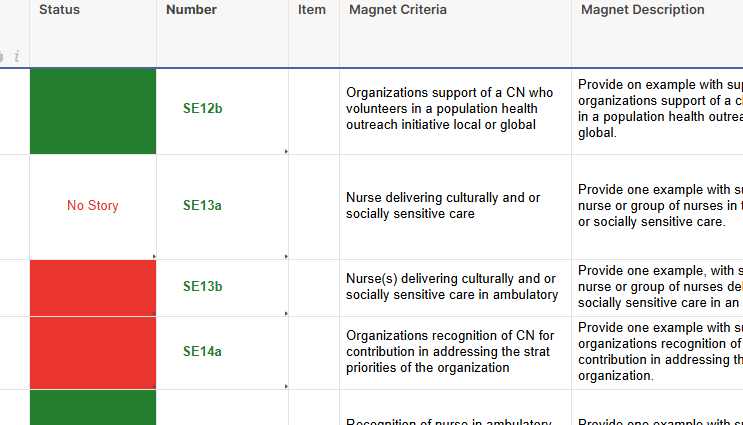This screenshot has height=425, width=743.
Task: Click the overflow triangle in SE14a Number cell
Action: coord(286,387)
